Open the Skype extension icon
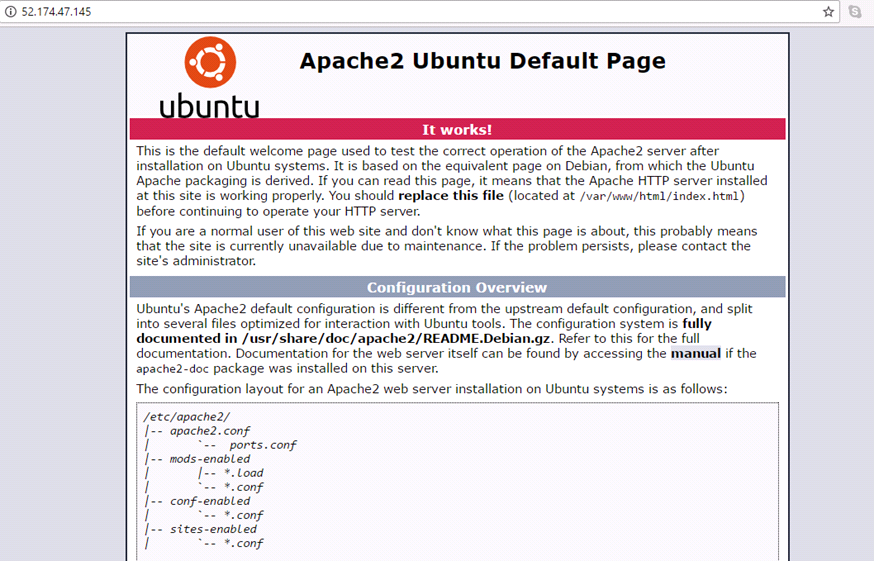 pyautogui.click(x=854, y=11)
